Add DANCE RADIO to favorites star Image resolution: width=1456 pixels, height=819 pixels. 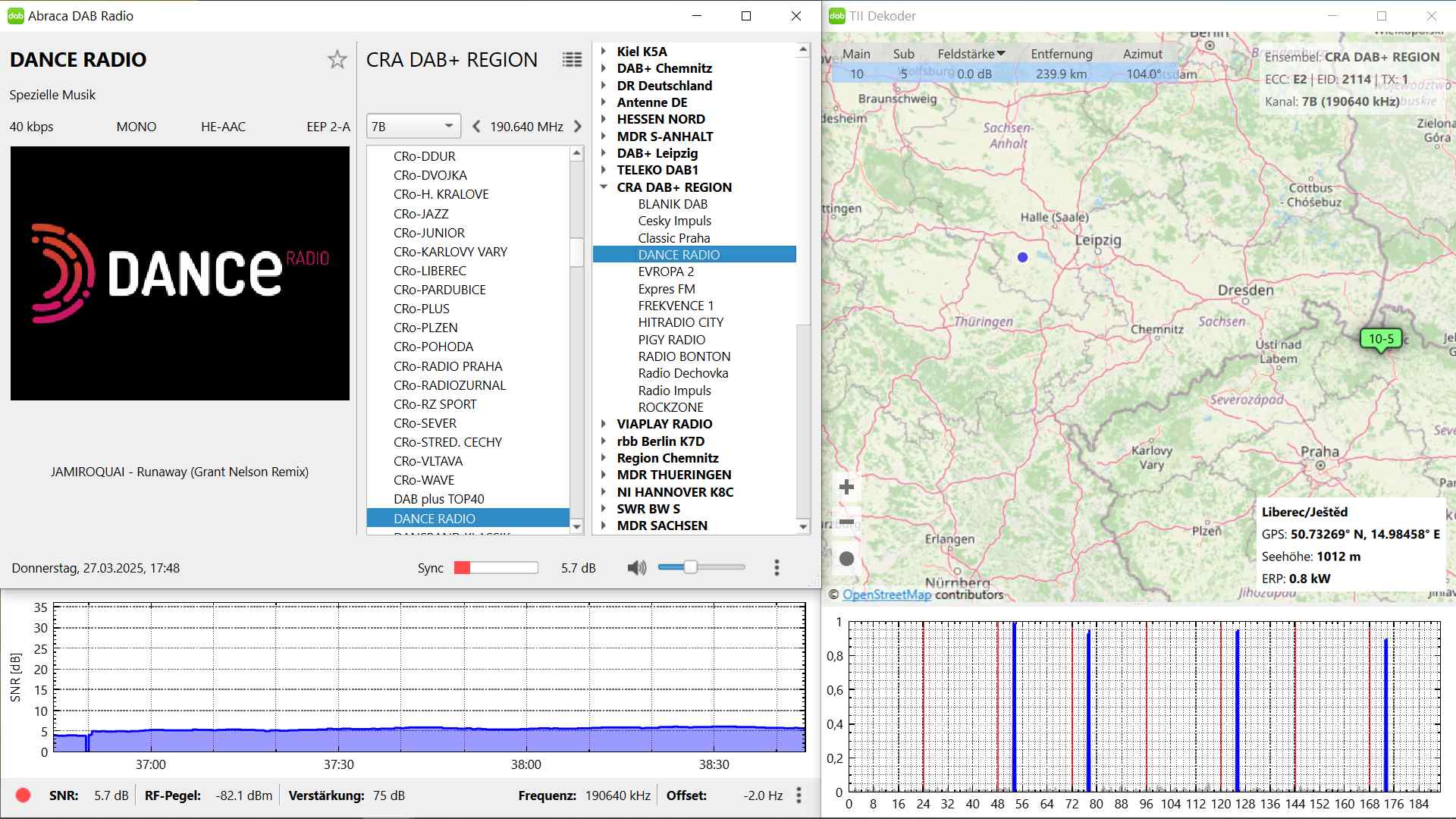(337, 60)
